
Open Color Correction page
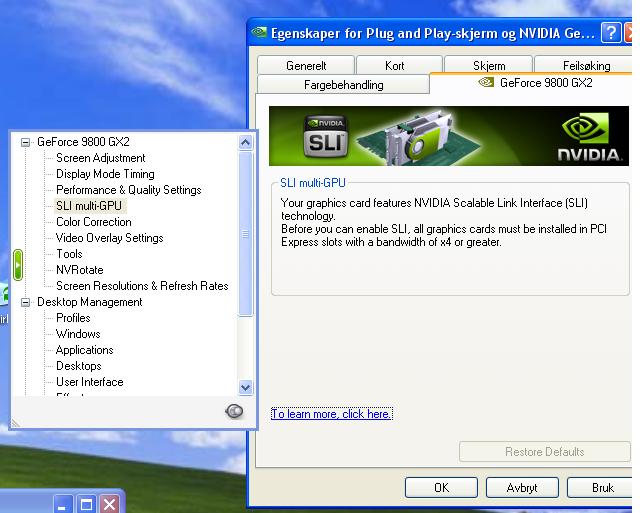pyautogui.click(x=94, y=222)
